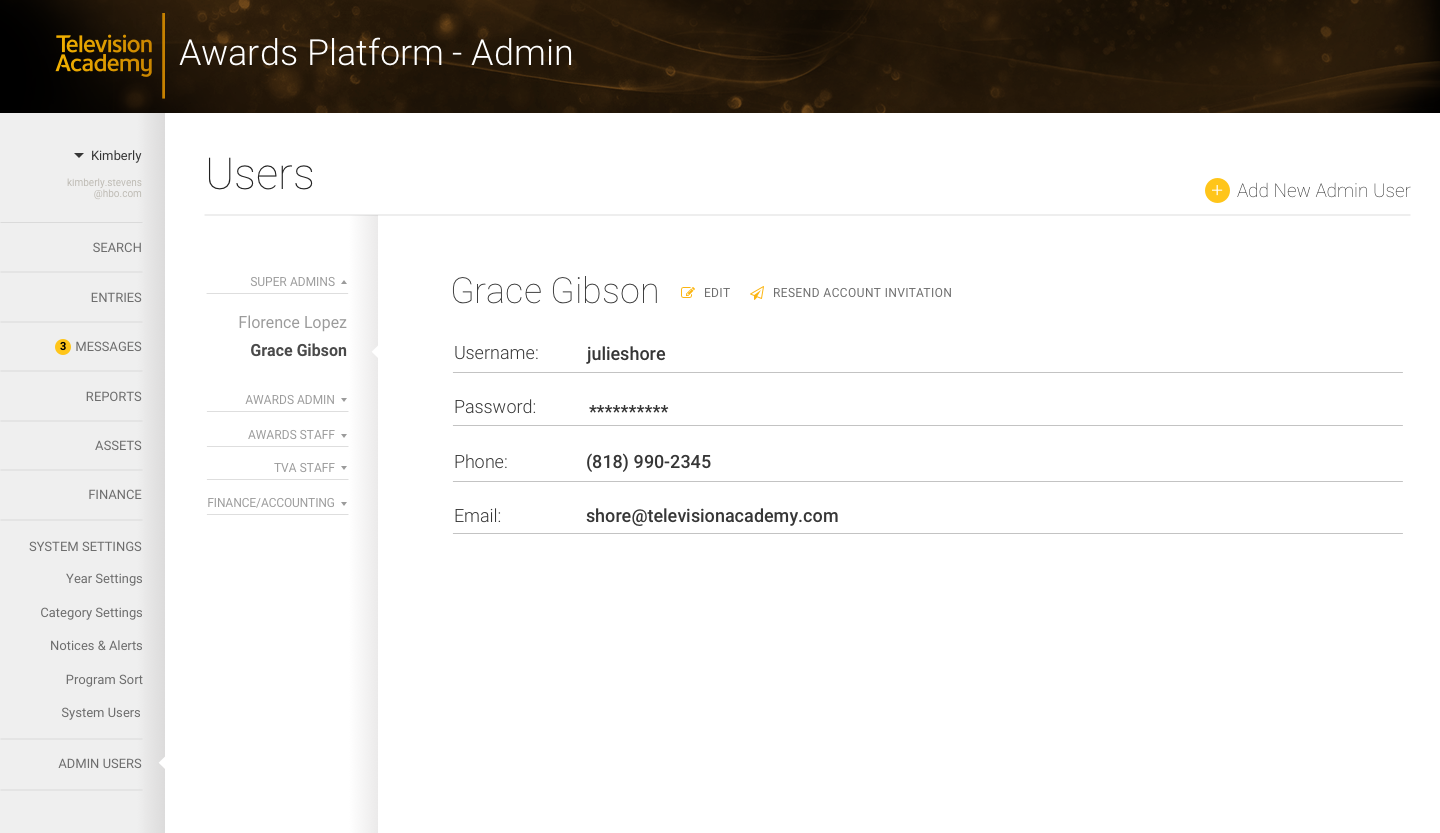The width and height of the screenshot is (1440, 833).
Task: Select Florence Lopez in user list
Action: pyautogui.click(x=292, y=323)
